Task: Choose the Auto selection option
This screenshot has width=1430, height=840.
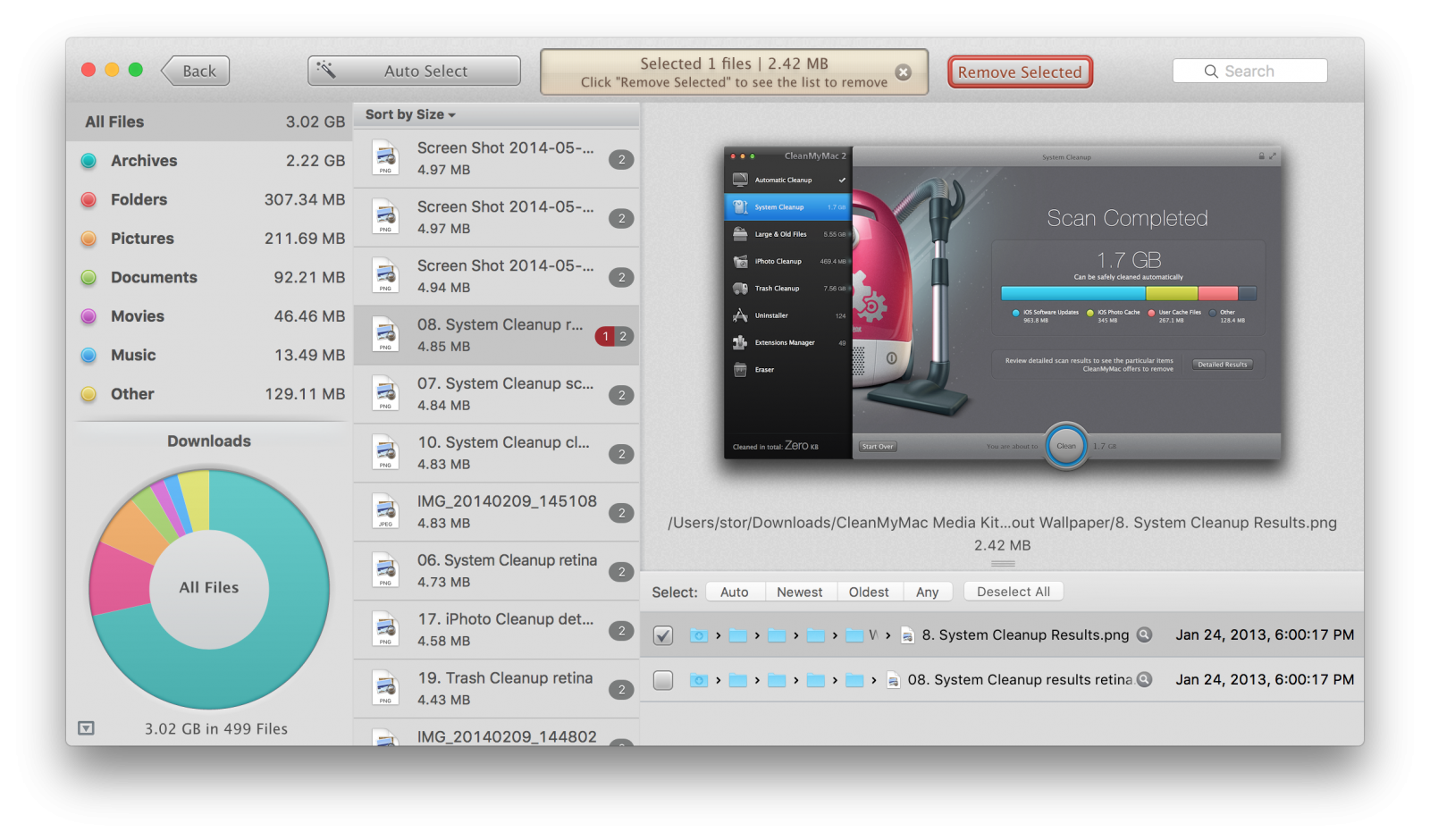Action: coord(735,592)
